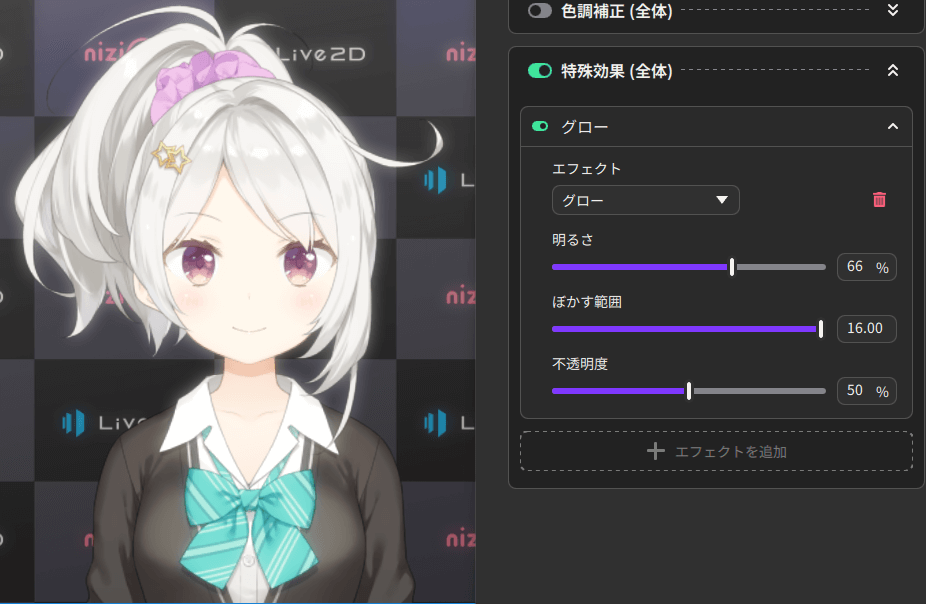Click the 色調補正 (全体) section title

coord(617,11)
